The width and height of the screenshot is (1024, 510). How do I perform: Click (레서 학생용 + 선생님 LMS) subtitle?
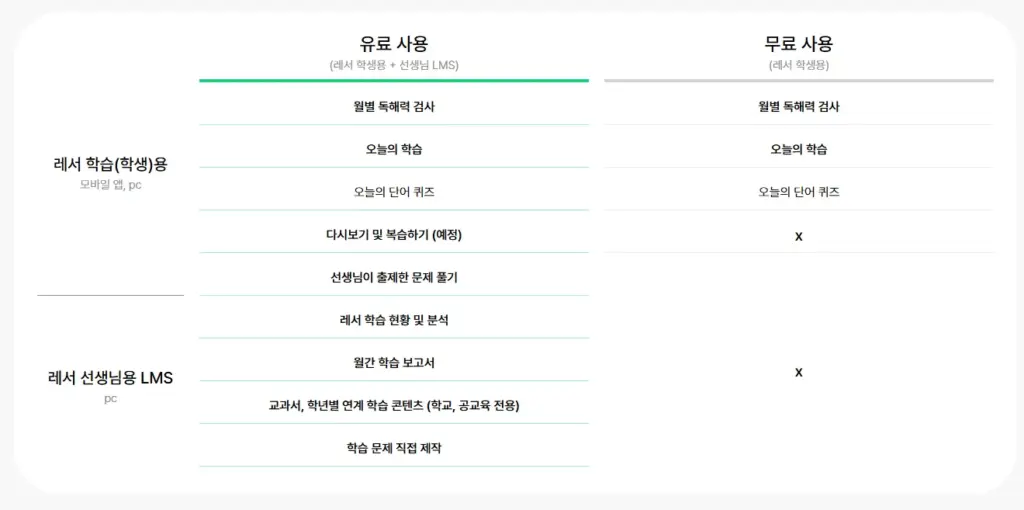[x=394, y=65]
